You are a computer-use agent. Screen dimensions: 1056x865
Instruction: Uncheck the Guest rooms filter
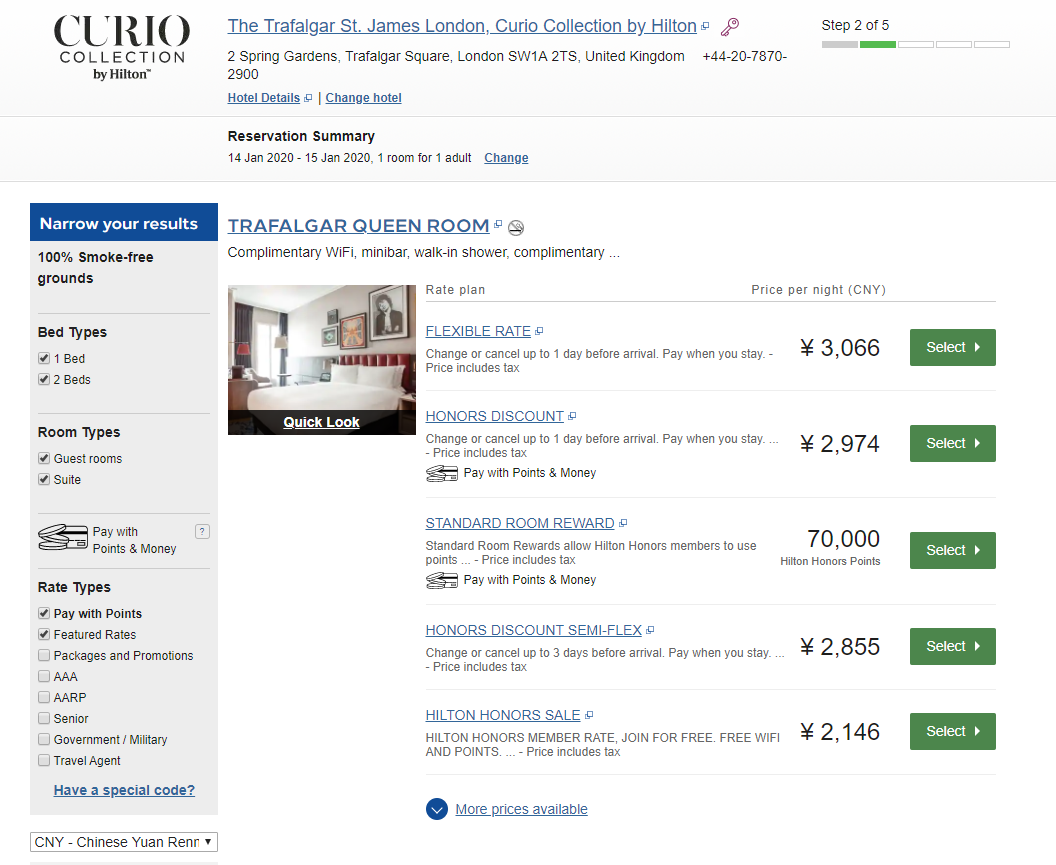tap(44, 458)
